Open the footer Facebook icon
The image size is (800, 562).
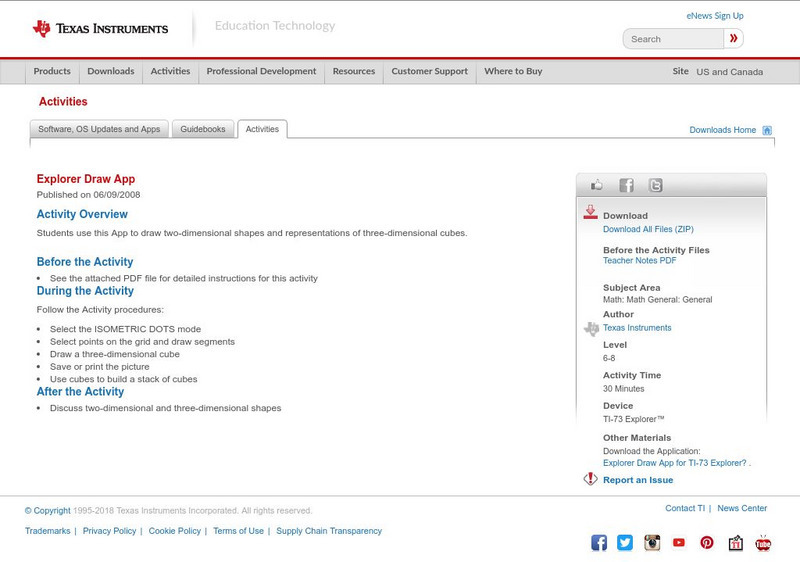pos(599,543)
